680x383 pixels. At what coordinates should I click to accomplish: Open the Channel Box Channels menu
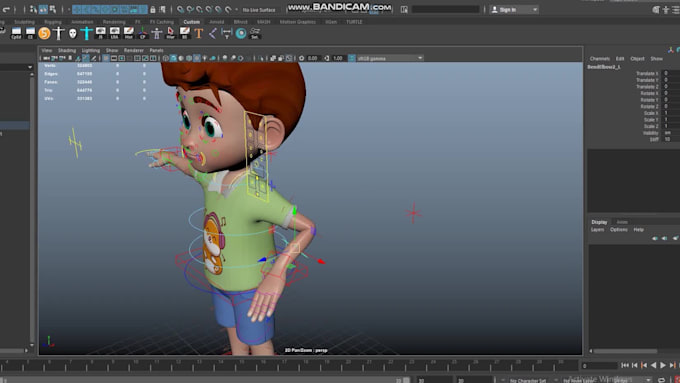(599, 59)
